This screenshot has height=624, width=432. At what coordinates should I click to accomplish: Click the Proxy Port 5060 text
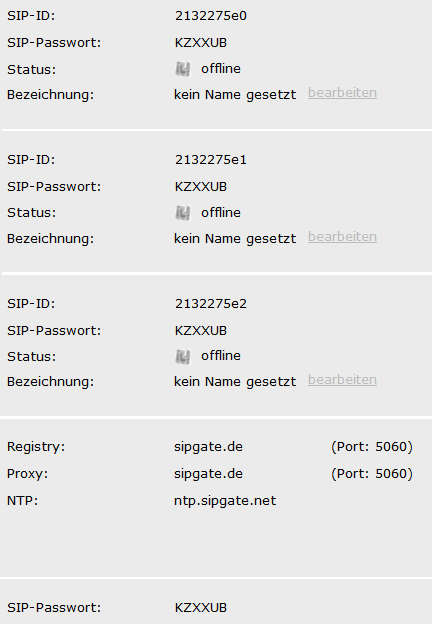pos(372,474)
